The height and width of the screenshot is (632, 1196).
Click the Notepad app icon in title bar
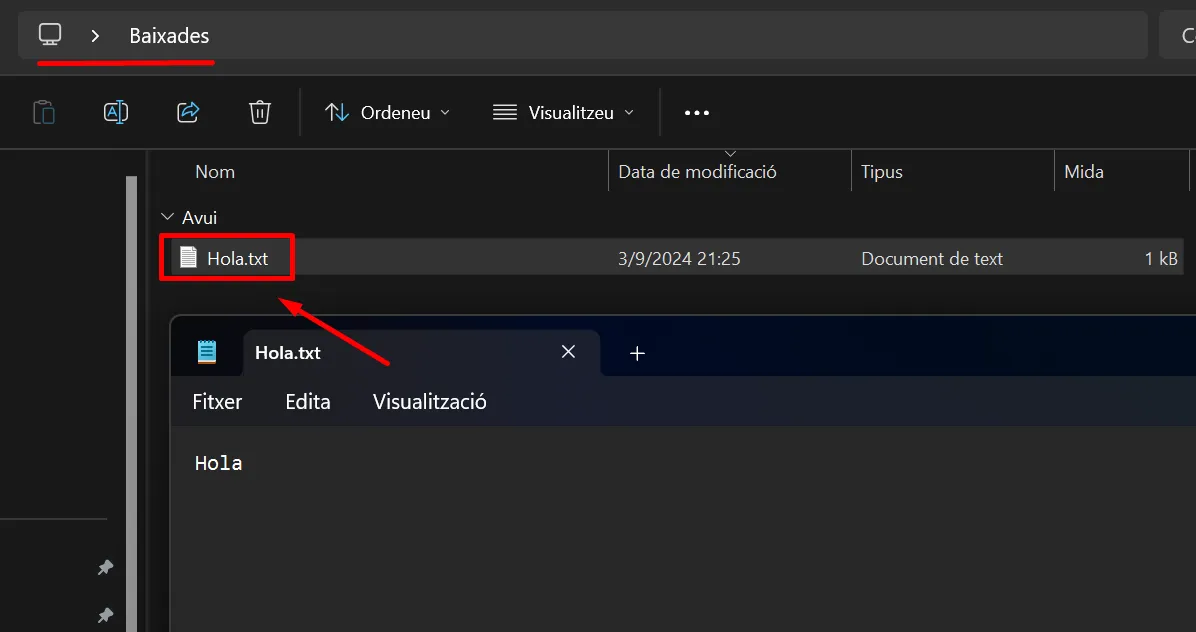pyautogui.click(x=207, y=352)
